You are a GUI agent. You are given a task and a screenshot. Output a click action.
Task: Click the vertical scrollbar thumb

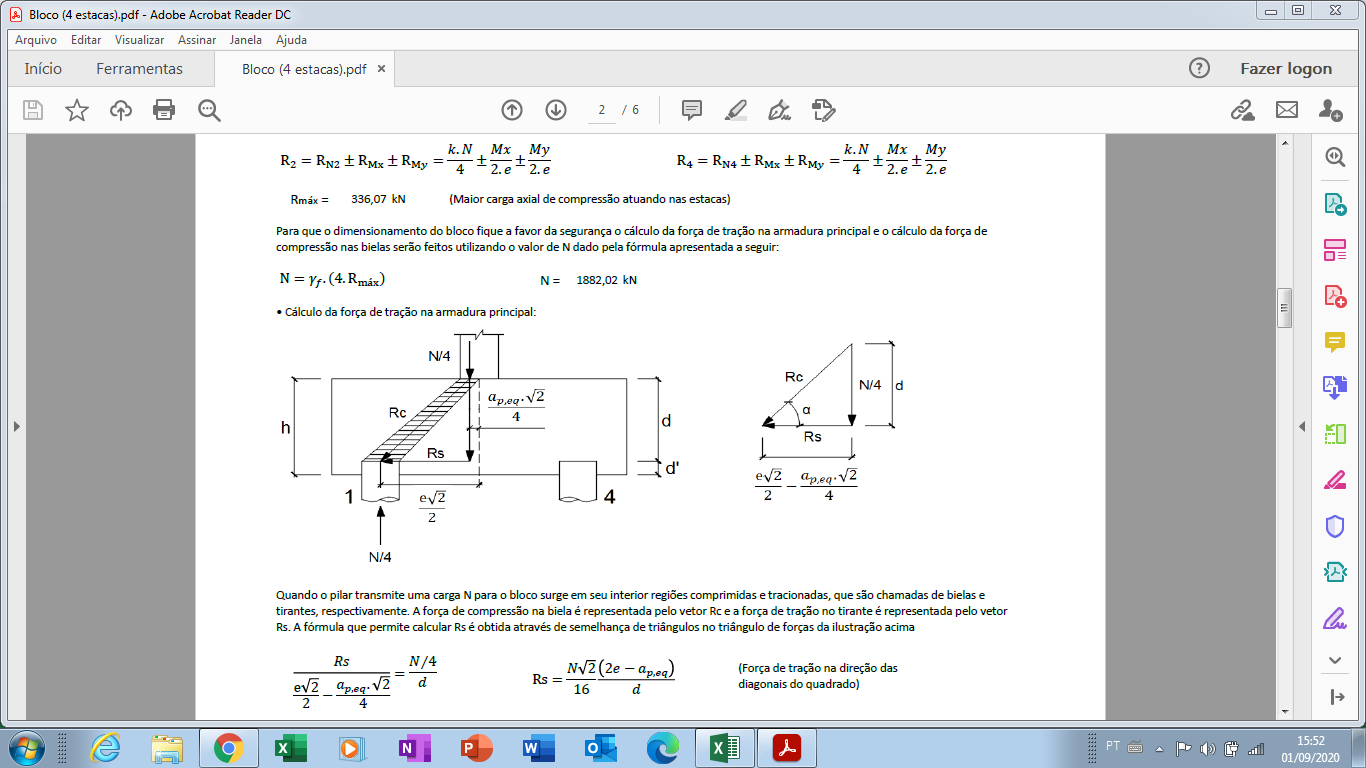[1283, 308]
